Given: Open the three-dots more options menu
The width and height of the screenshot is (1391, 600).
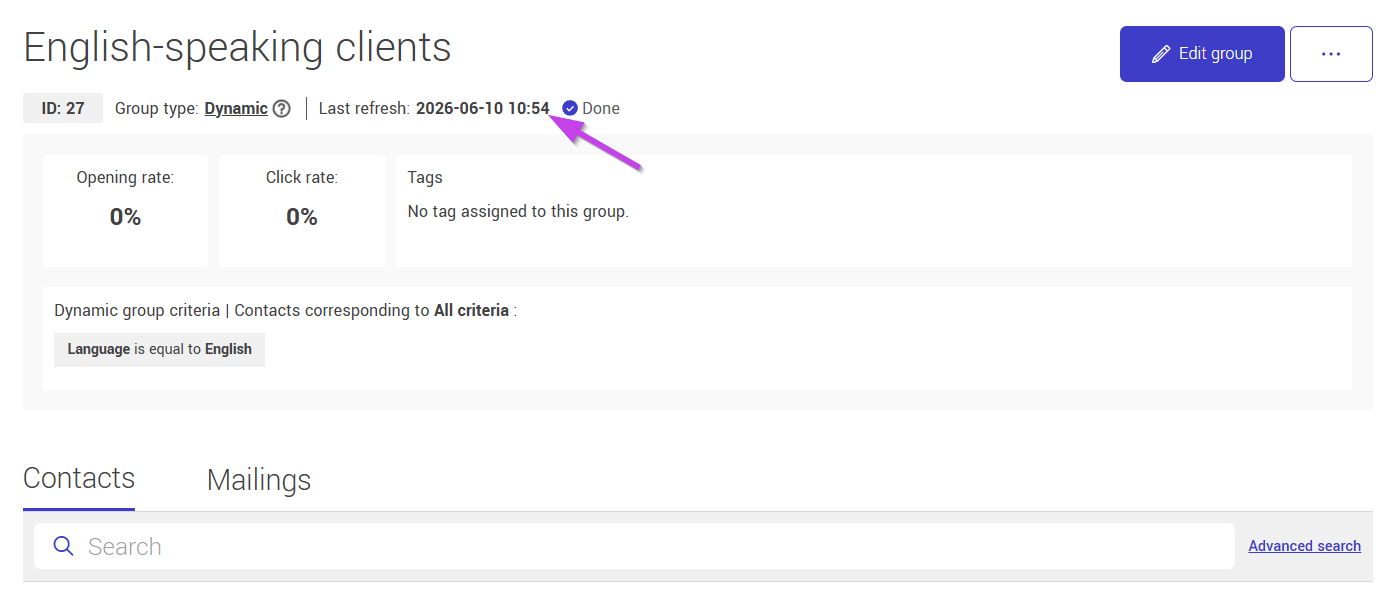Looking at the screenshot, I should (1331, 54).
